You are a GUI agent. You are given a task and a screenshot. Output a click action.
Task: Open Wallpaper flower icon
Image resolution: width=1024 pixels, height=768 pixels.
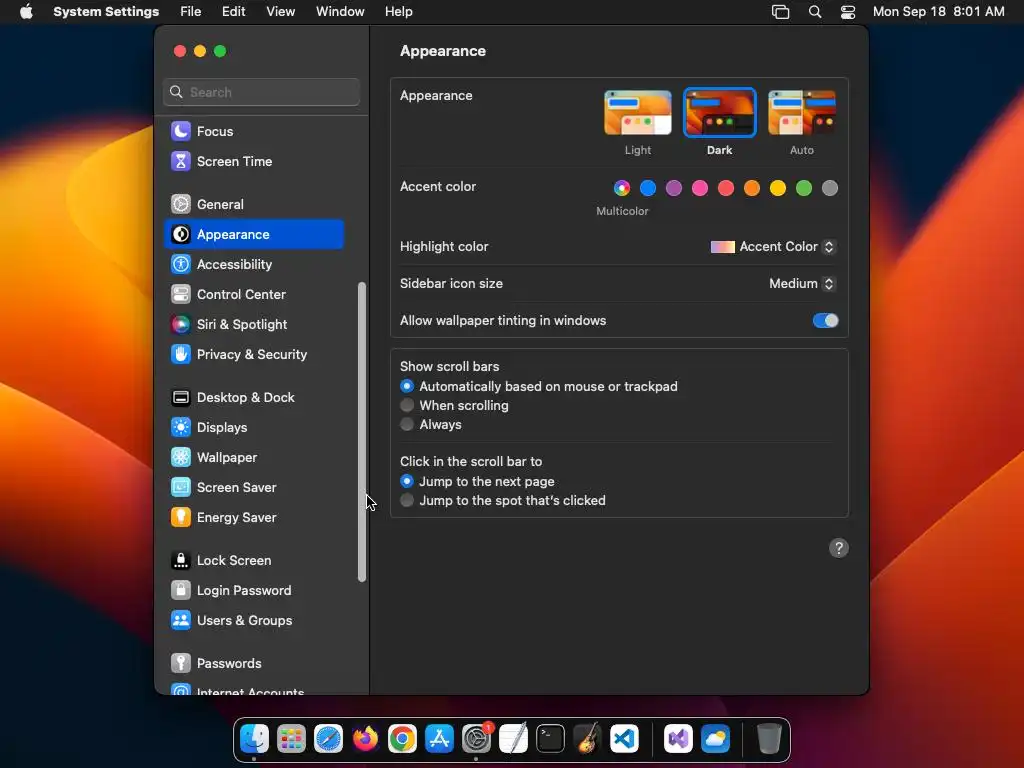click(x=181, y=458)
